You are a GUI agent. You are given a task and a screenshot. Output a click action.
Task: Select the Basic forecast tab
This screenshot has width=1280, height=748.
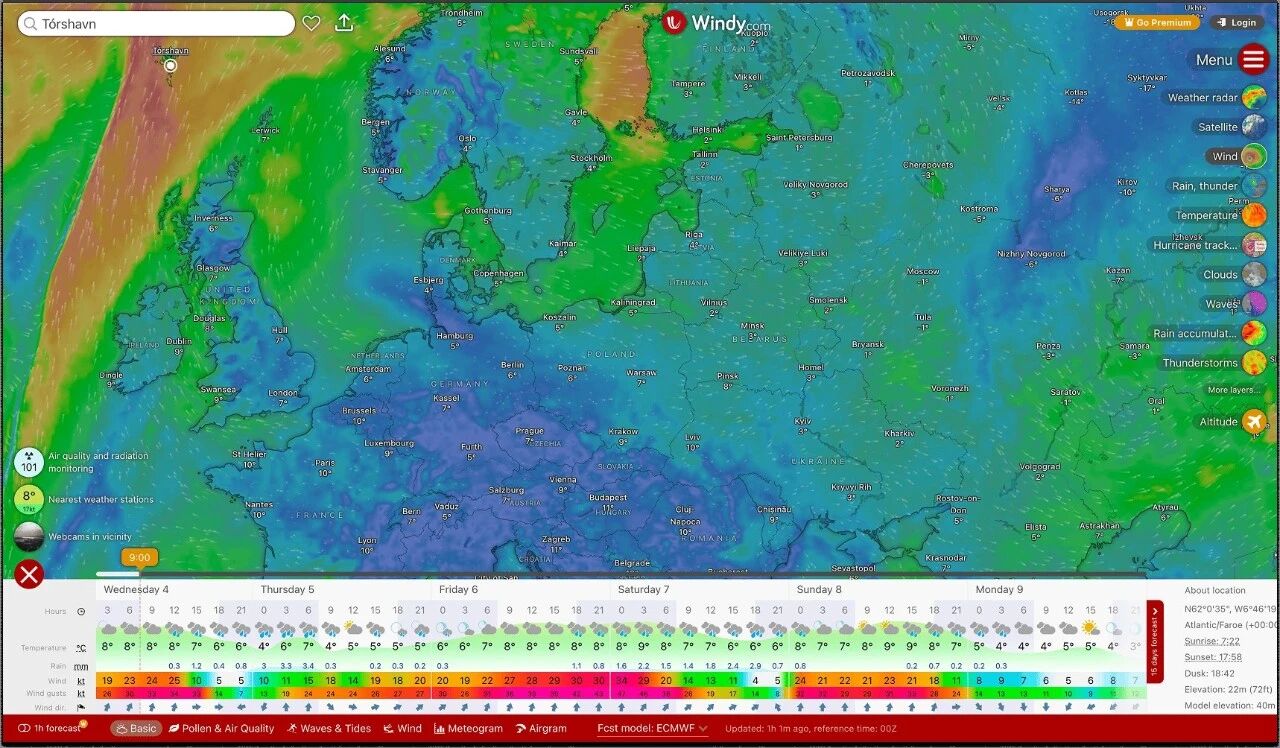pos(136,728)
